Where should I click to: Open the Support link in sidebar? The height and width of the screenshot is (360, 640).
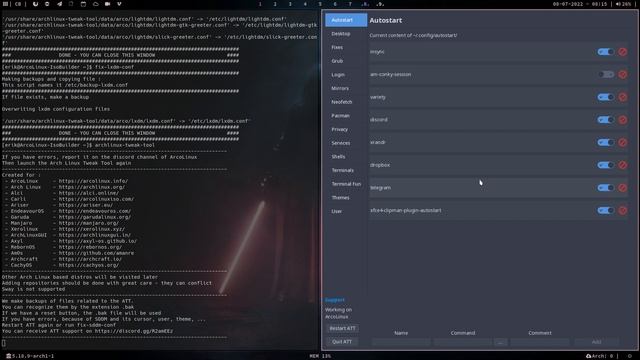coord(335,300)
